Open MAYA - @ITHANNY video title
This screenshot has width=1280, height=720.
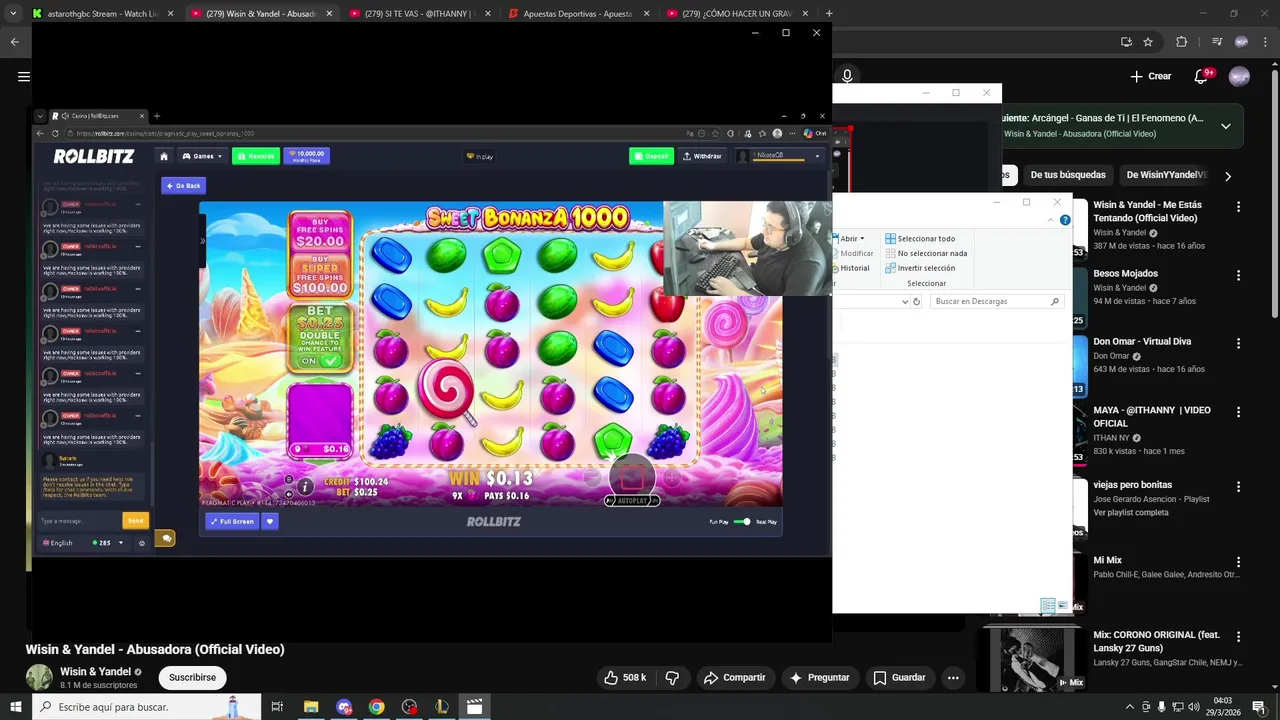click(x=1152, y=417)
